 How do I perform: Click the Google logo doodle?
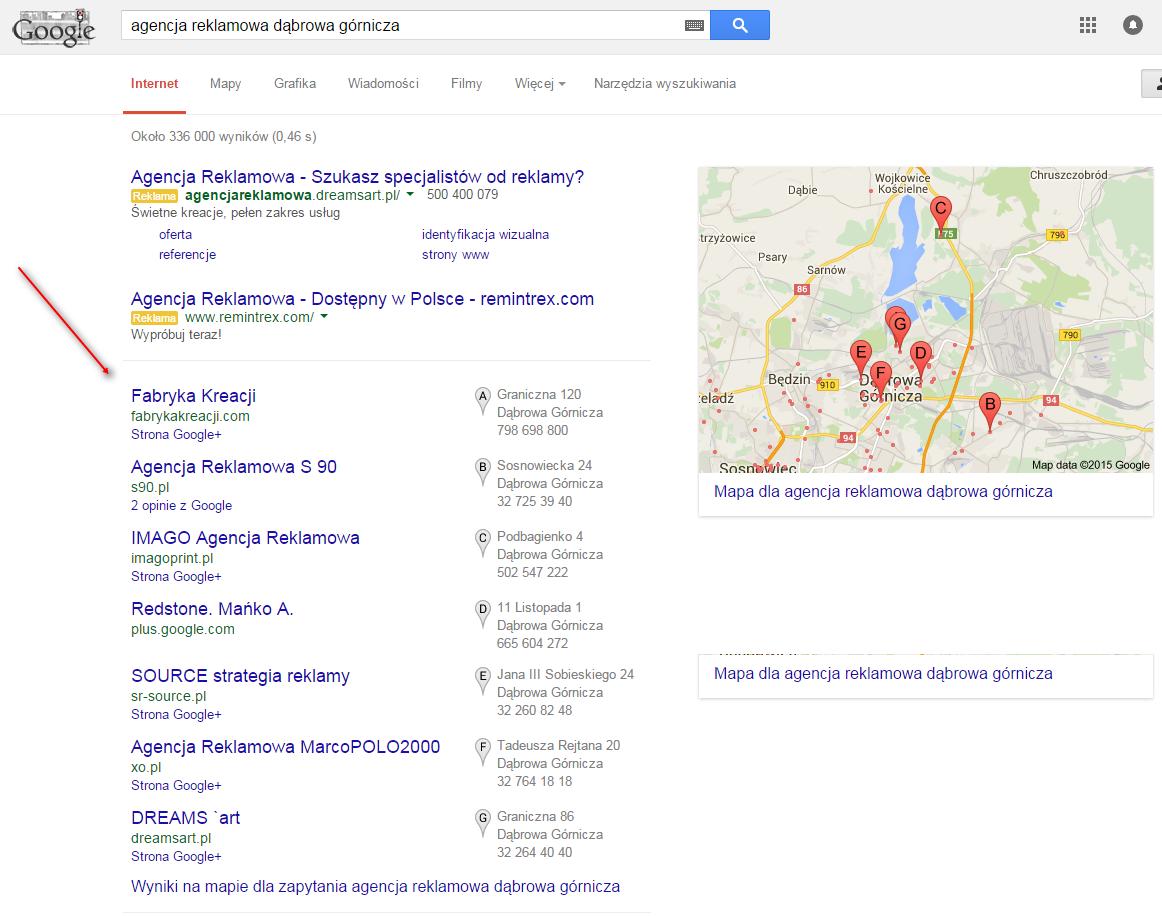53,28
